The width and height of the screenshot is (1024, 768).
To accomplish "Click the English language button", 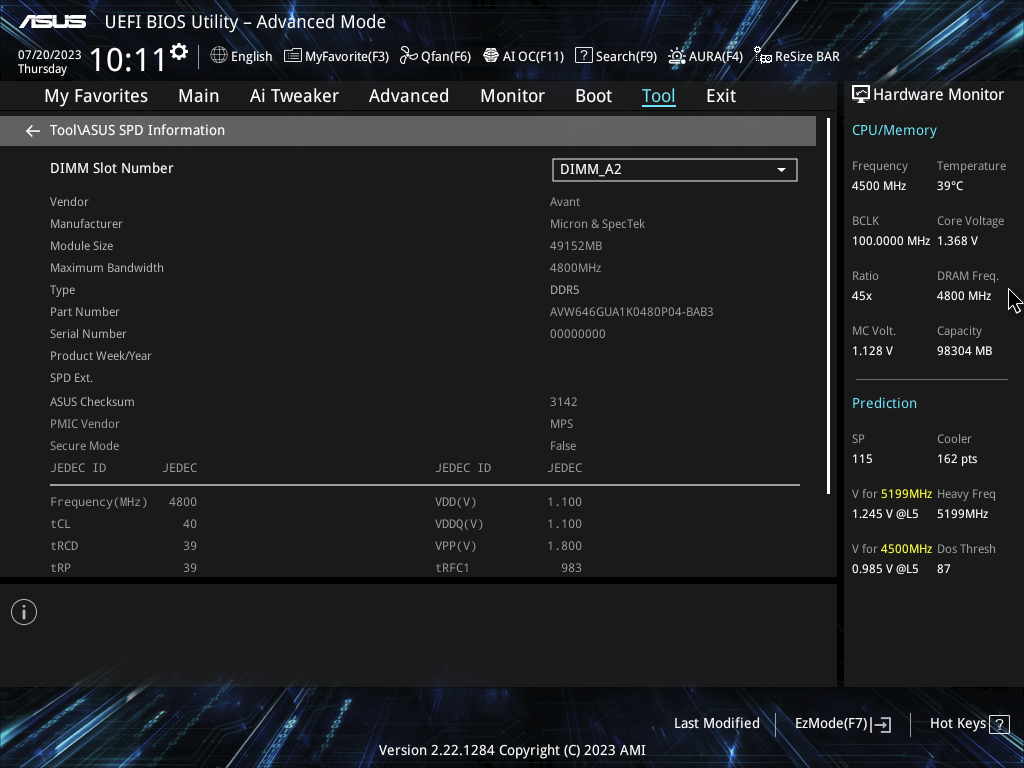I will click(241, 56).
